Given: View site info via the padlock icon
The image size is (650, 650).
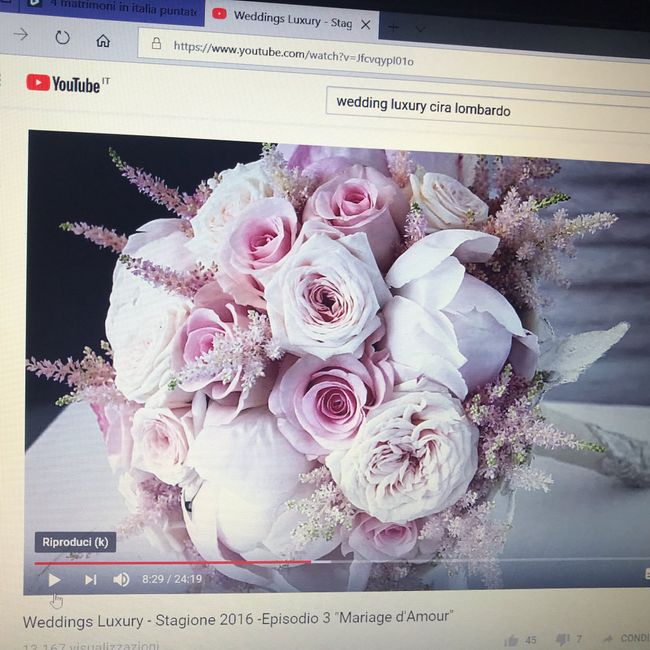Looking at the screenshot, I should pos(156,44).
